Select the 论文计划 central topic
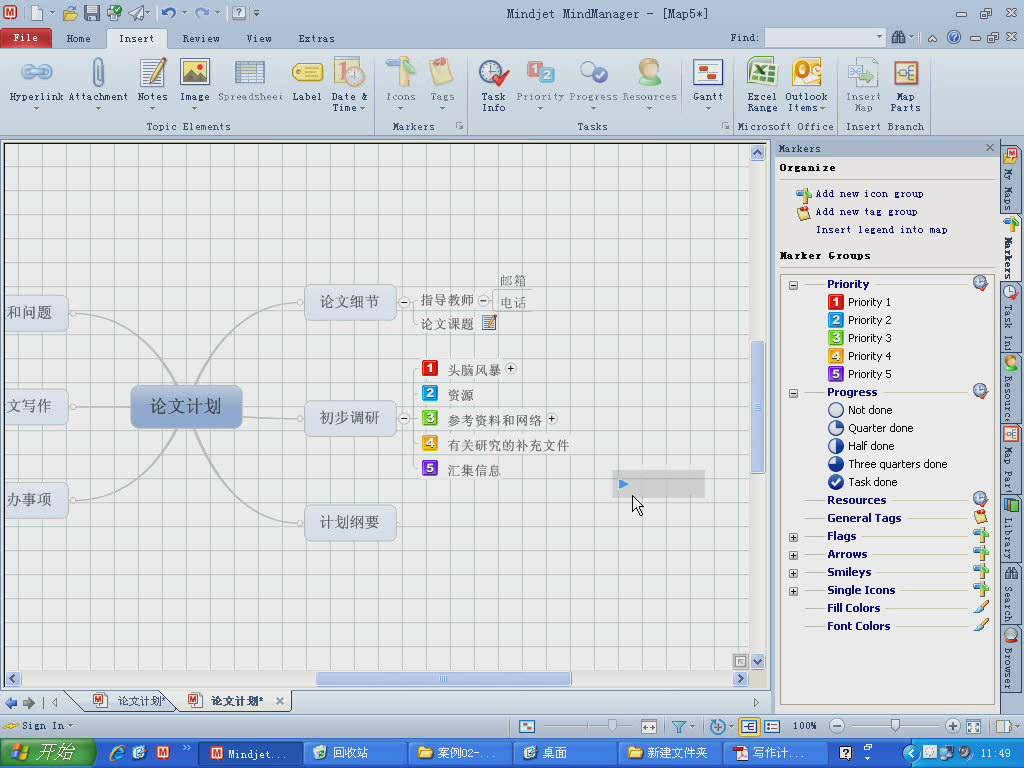1024x768 pixels. click(186, 406)
